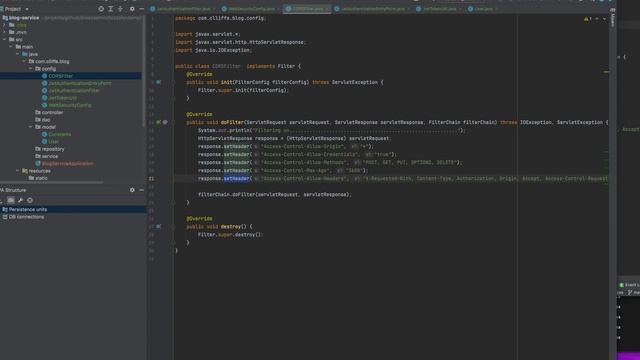Click gutter implements icon beside doFilter method
Viewport: 640px width, 360px height.
158,122
